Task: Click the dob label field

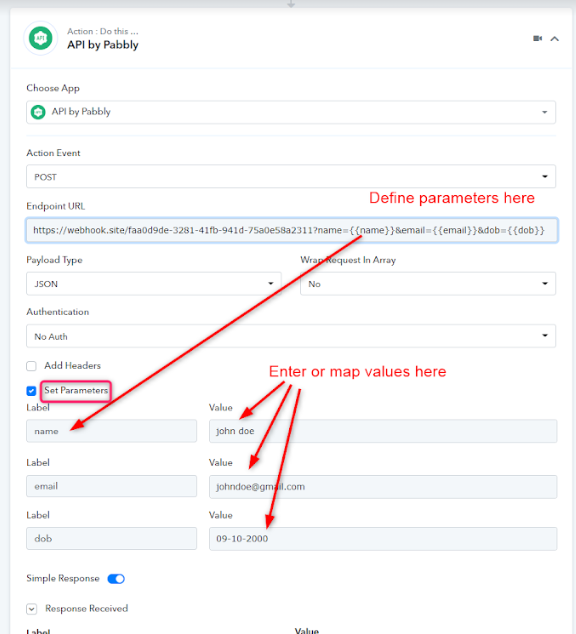Action: click(x=112, y=539)
